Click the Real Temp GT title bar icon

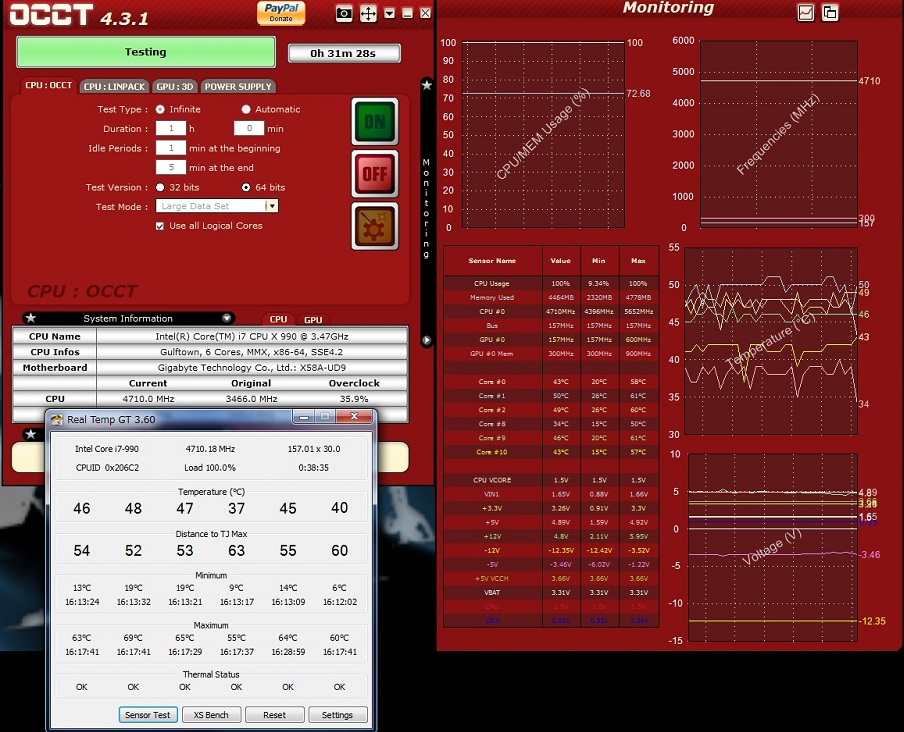pyautogui.click(x=56, y=420)
